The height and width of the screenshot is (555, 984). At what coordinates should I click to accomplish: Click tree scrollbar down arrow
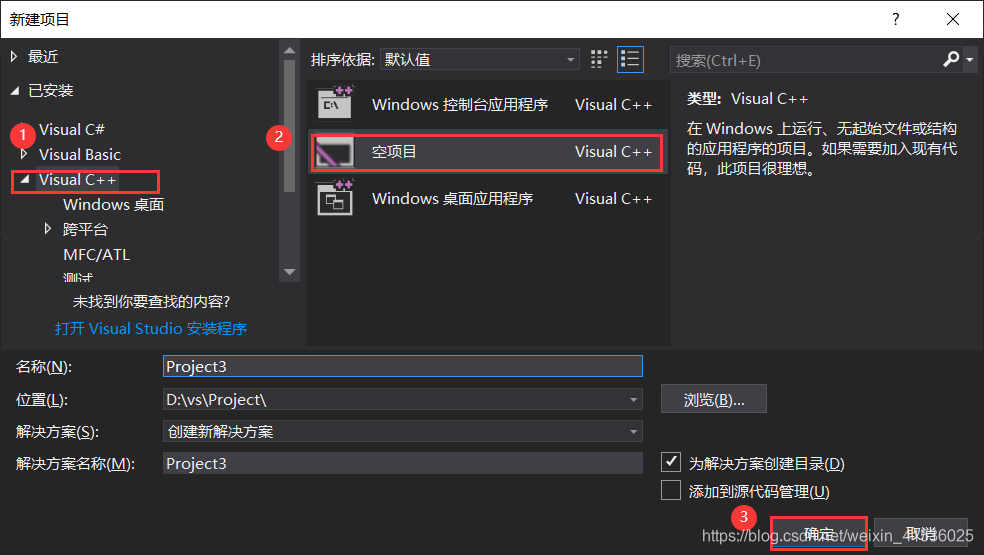click(x=289, y=272)
